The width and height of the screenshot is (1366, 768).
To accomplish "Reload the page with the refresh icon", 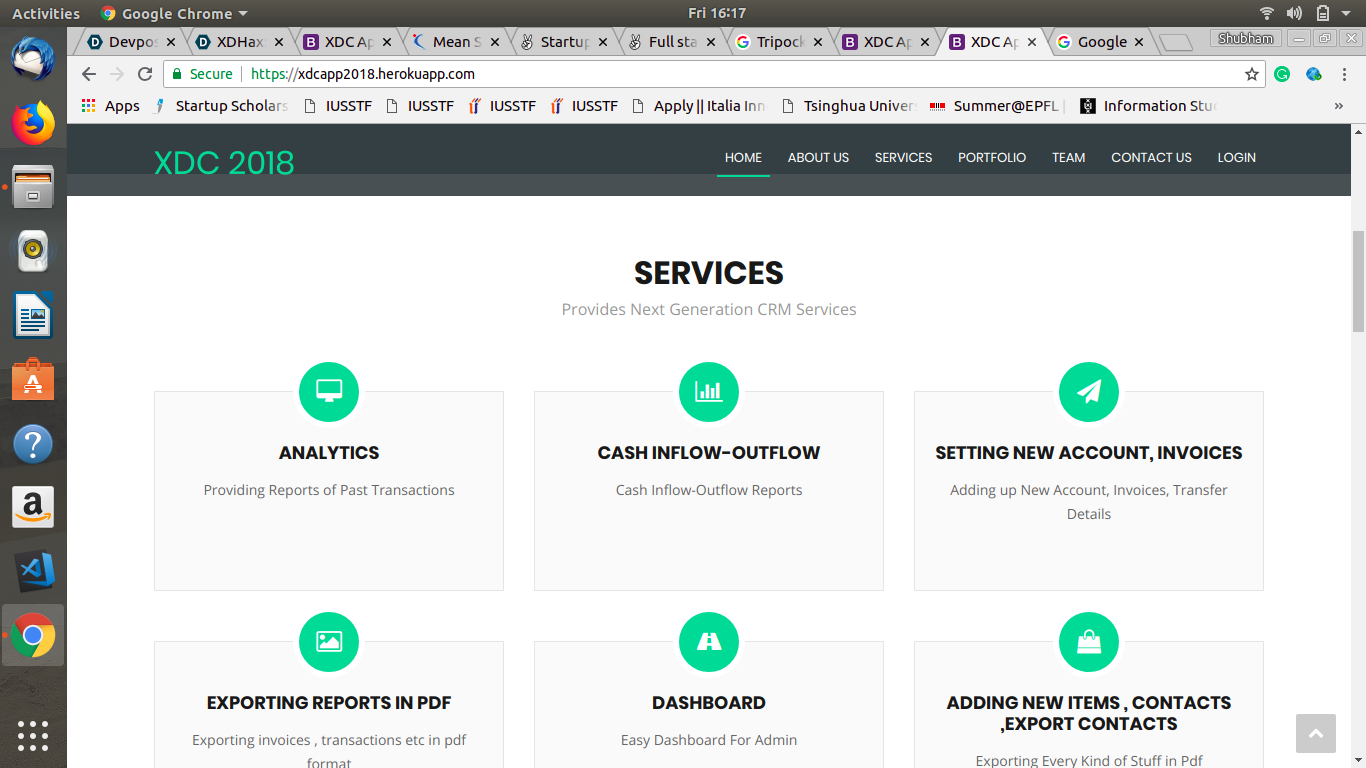I will 145,74.
